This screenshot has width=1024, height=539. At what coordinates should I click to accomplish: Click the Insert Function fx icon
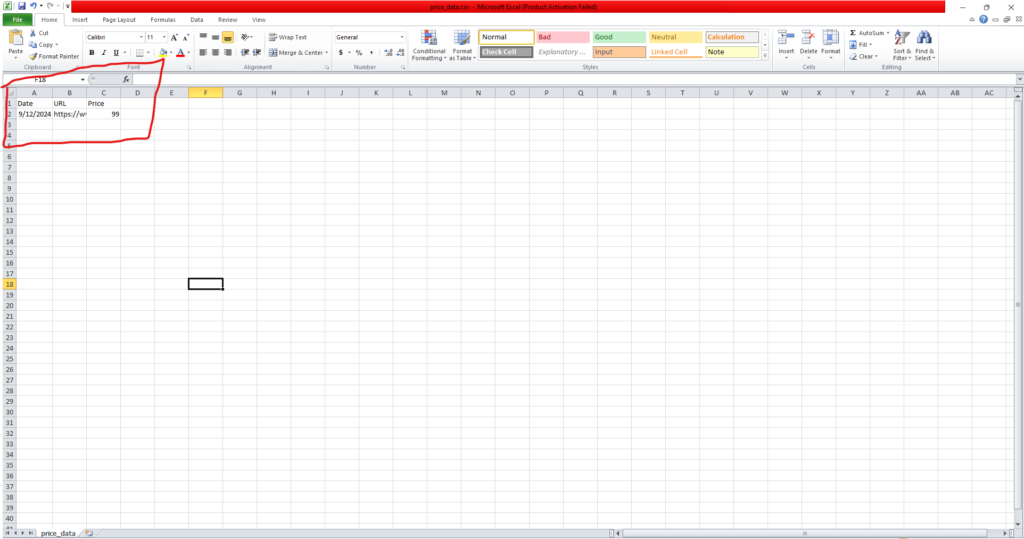(126, 79)
